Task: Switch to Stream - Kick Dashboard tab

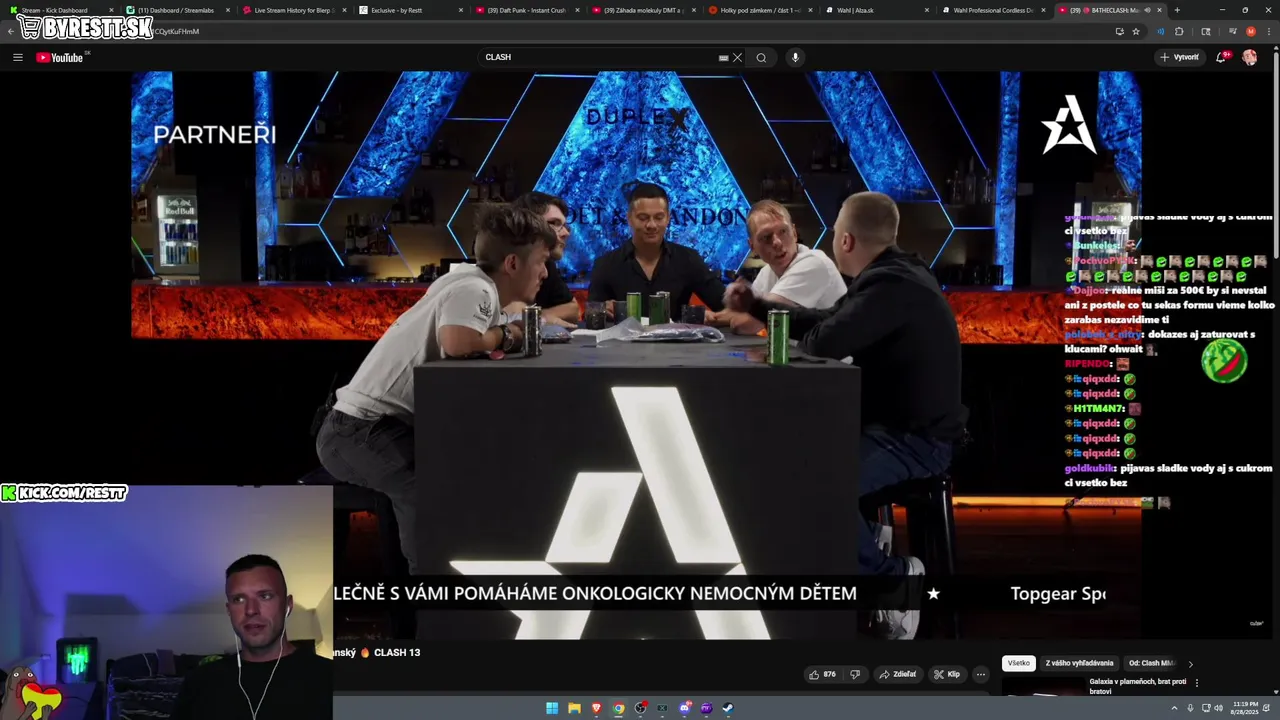Action: [60, 10]
